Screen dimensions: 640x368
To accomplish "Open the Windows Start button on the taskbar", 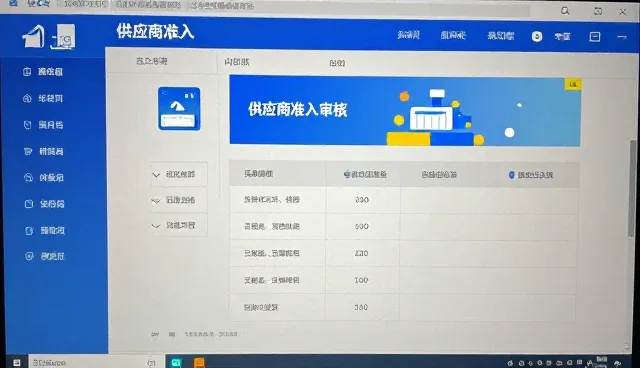I will 16,363.
